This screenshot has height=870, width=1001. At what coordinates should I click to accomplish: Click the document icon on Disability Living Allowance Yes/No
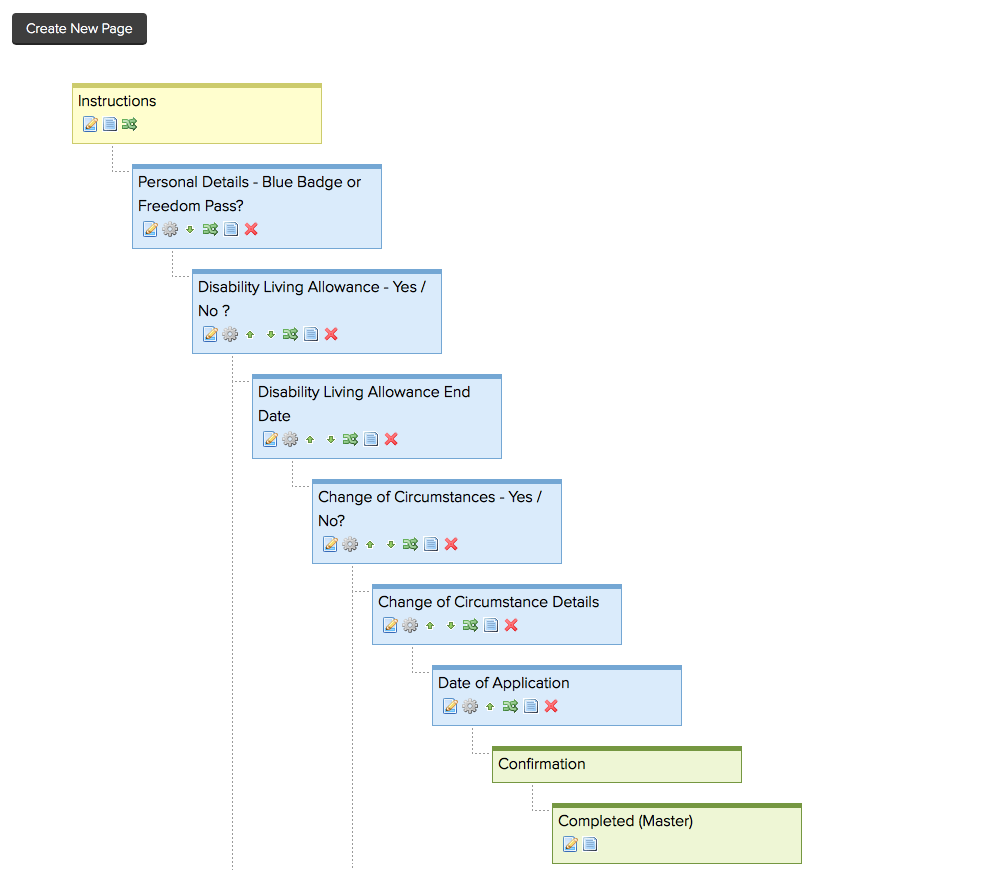pos(311,334)
